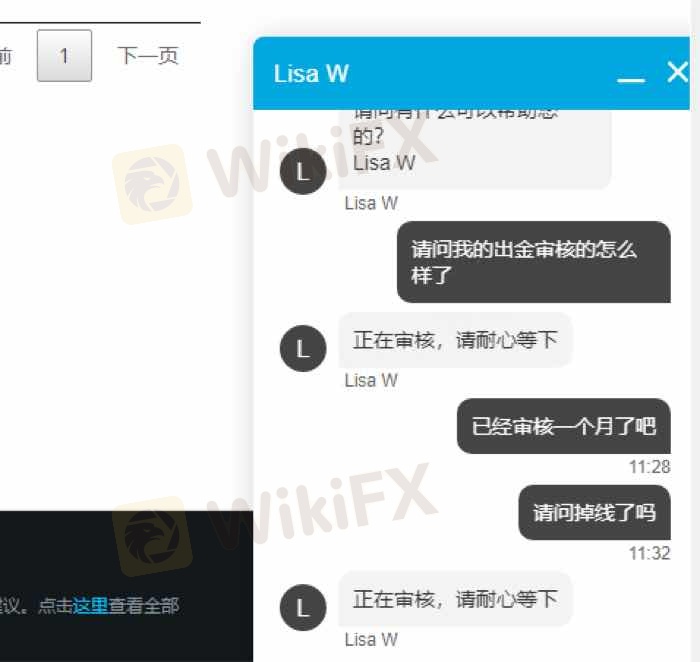Image resolution: width=700 pixels, height=662 pixels.
Task: Click the last 正在审核，请耐心等下 reply bubble
Action: point(455,599)
